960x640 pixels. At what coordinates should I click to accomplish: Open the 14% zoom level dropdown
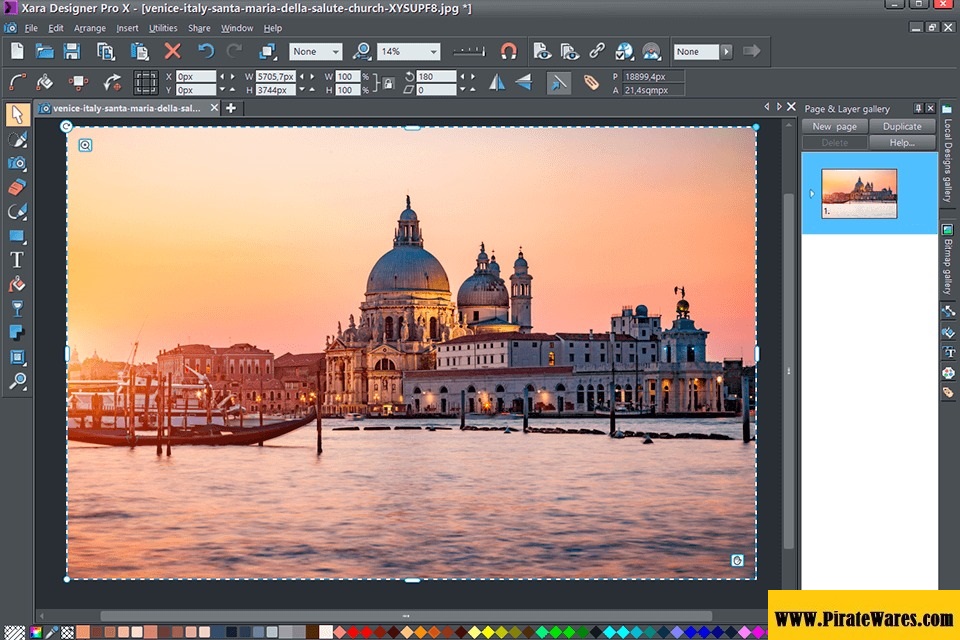point(433,51)
